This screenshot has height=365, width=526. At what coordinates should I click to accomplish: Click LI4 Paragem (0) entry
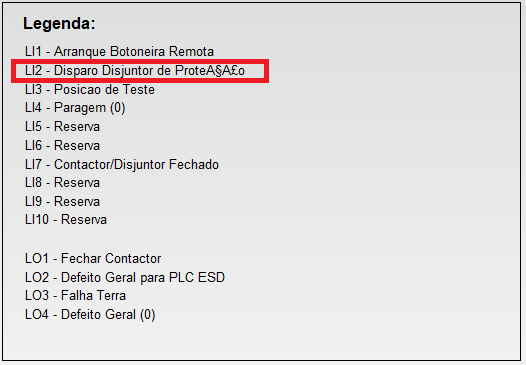pos(75,108)
